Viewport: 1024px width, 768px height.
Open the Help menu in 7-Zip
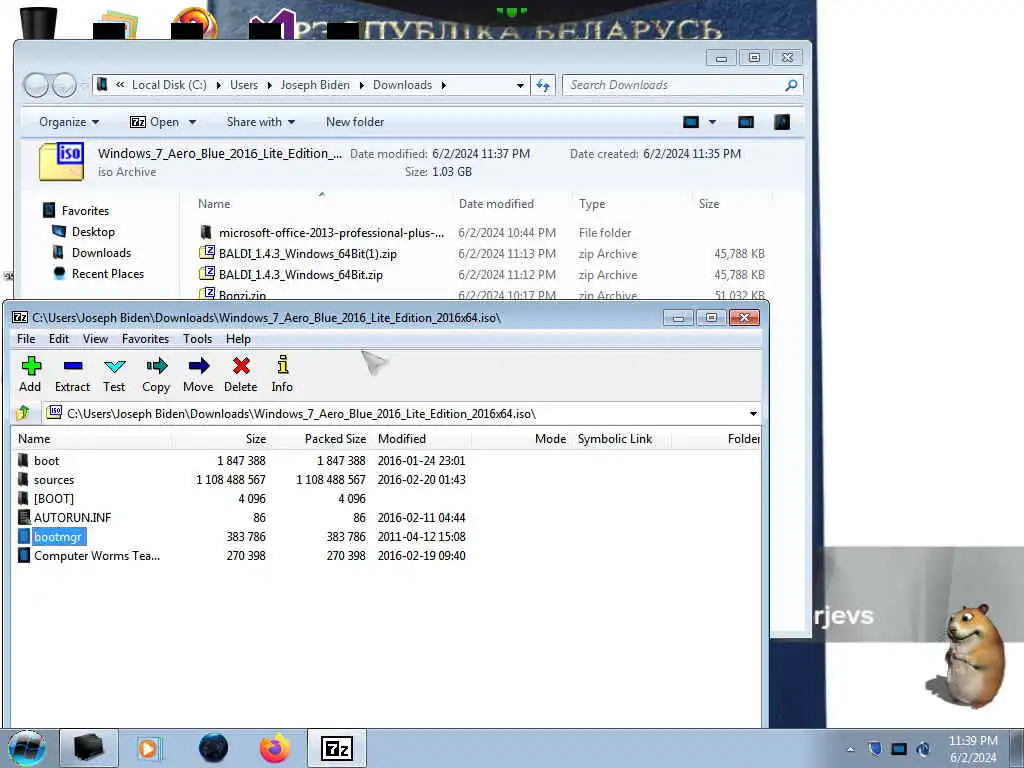click(x=238, y=338)
